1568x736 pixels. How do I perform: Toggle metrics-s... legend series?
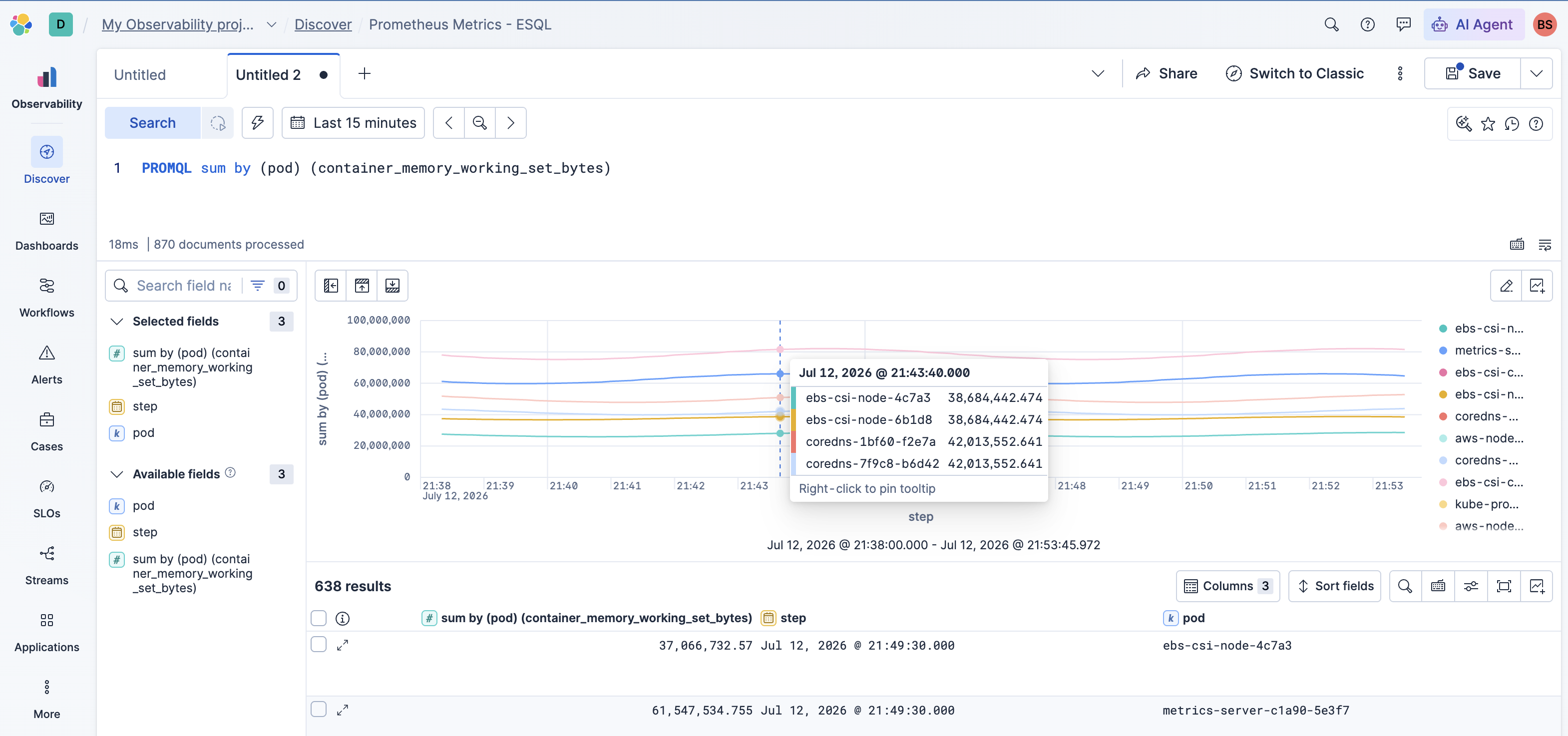tap(1487, 351)
